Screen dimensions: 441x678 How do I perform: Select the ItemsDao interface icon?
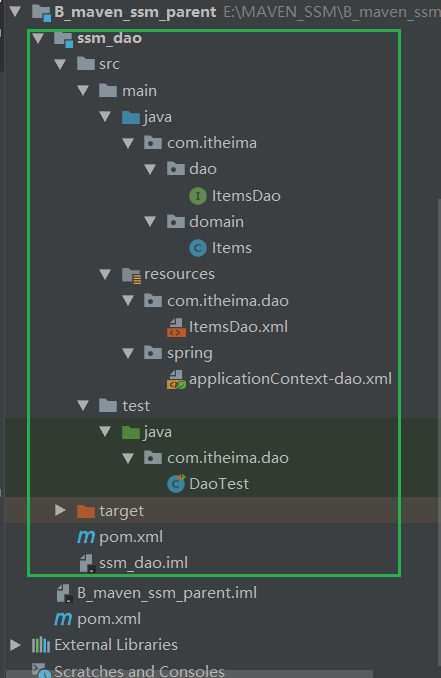[x=198, y=196]
